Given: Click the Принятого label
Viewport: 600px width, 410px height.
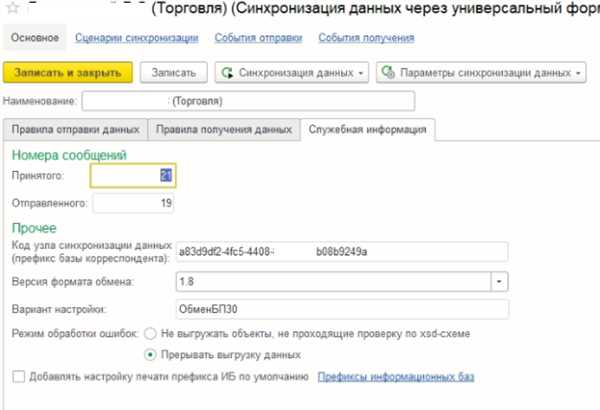Looking at the screenshot, I should (38, 176).
